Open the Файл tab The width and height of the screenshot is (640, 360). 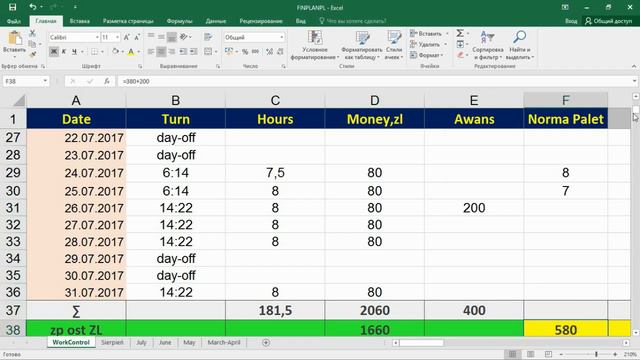14,21
